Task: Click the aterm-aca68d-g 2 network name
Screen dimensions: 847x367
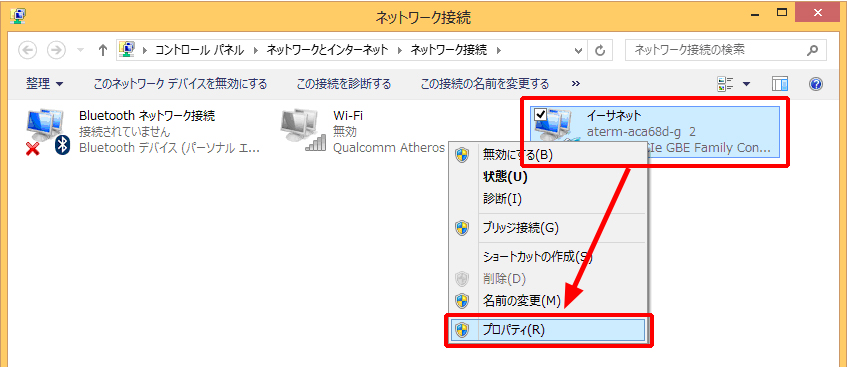Action: 640,131
